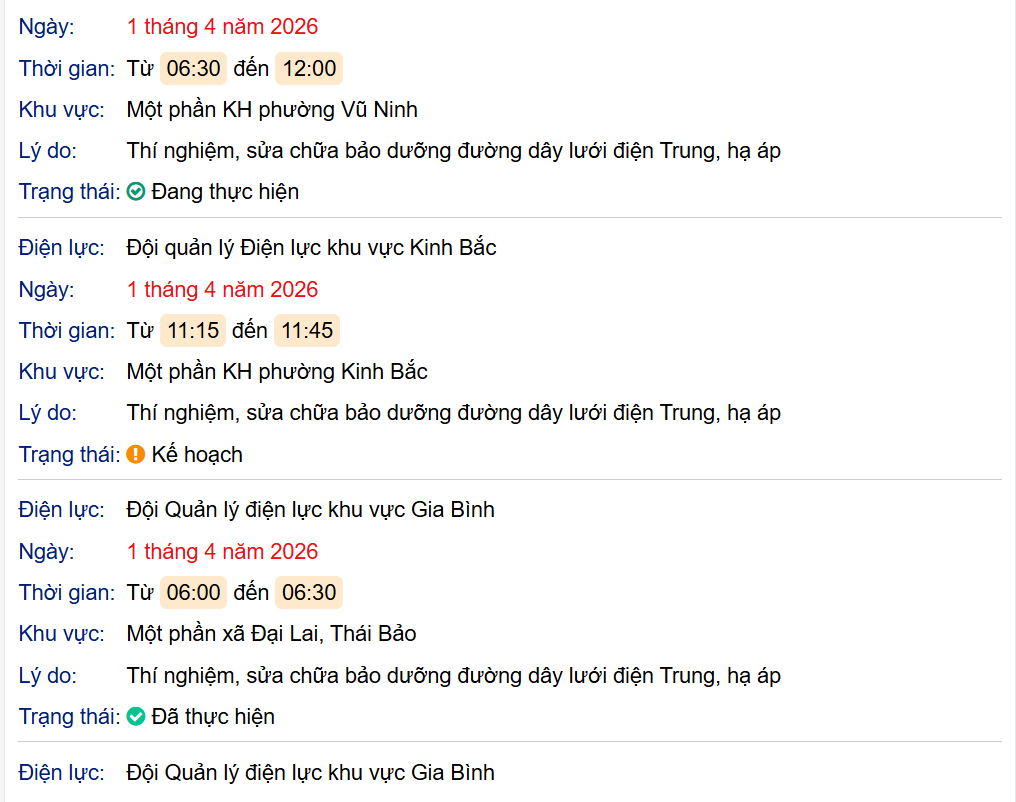Click the "Đang thực hiện" status text

click(225, 192)
